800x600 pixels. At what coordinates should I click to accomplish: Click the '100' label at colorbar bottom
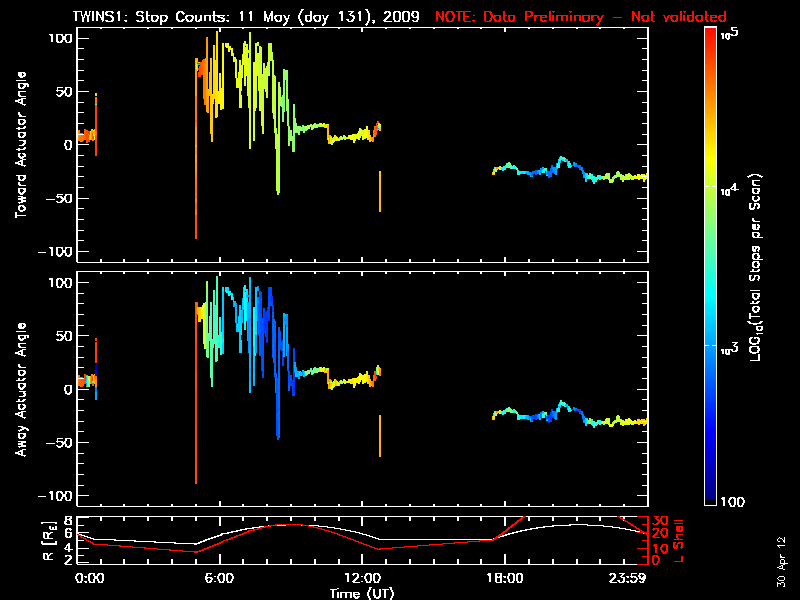tap(733, 502)
